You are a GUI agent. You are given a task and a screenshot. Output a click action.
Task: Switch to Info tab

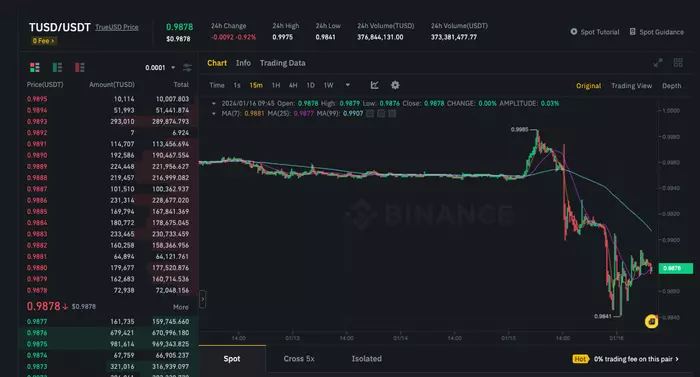[243, 63]
